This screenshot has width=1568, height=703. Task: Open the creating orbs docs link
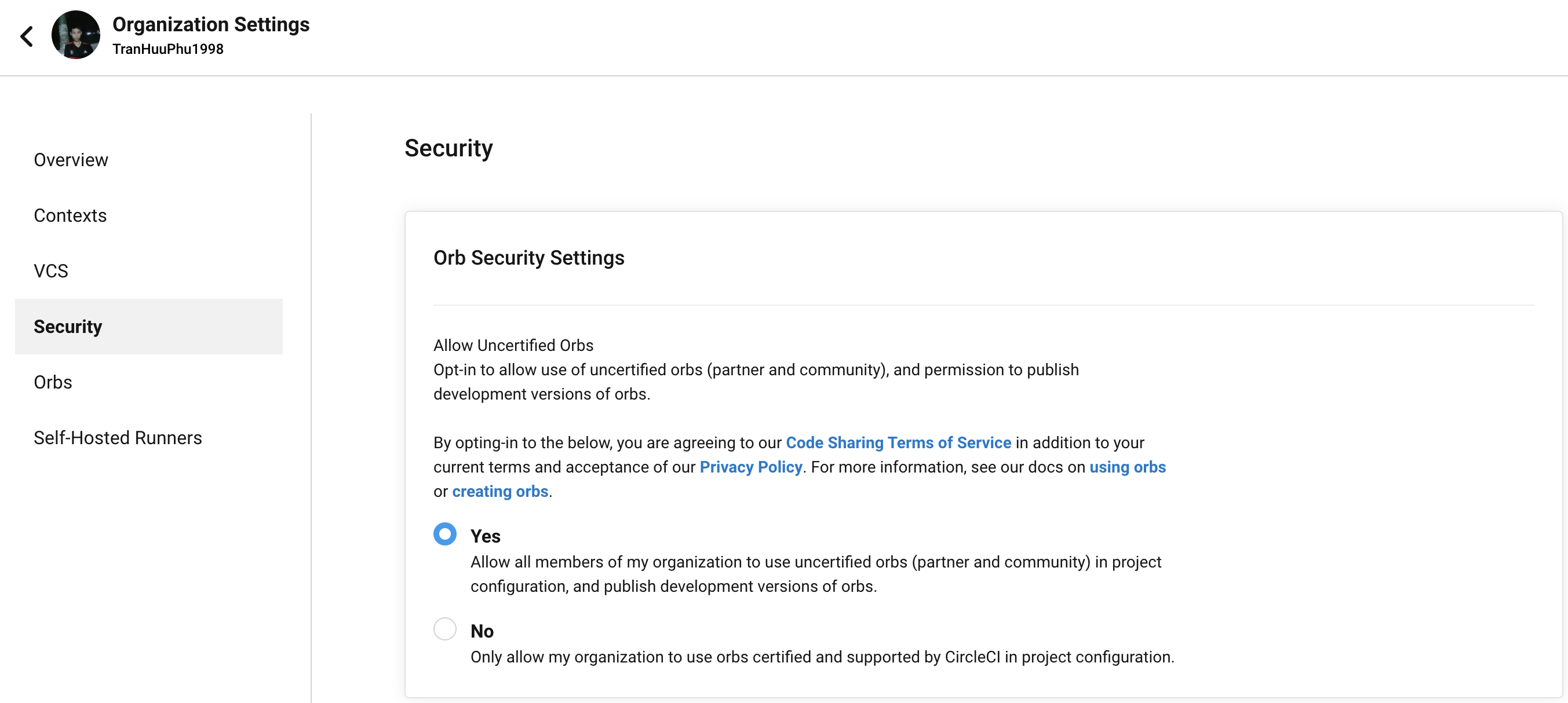[x=499, y=492]
